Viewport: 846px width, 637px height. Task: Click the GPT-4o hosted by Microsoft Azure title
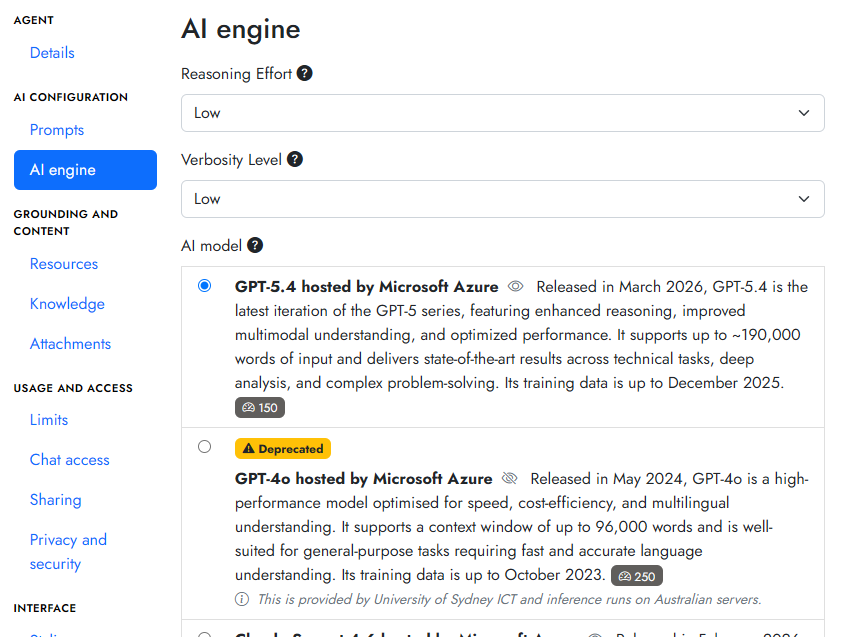(x=364, y=478)
